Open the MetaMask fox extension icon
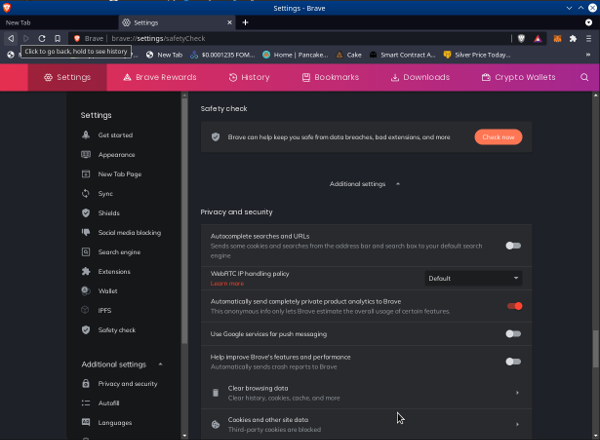 pyautogui.click(x=557, y=38)
